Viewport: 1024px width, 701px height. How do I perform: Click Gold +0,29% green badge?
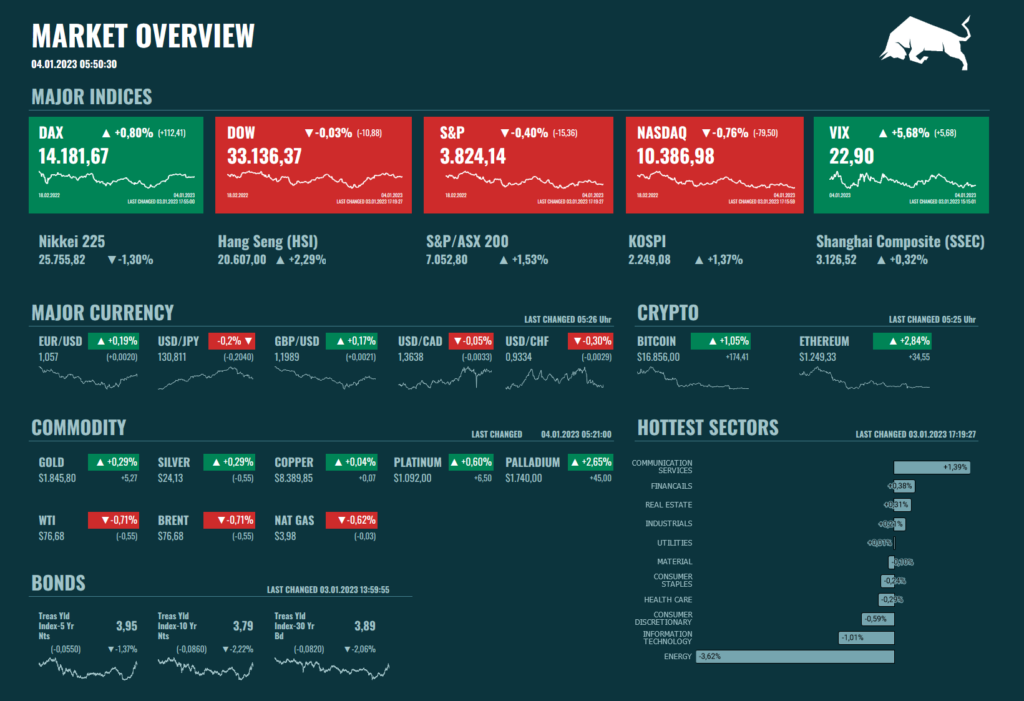coord(113,463)
